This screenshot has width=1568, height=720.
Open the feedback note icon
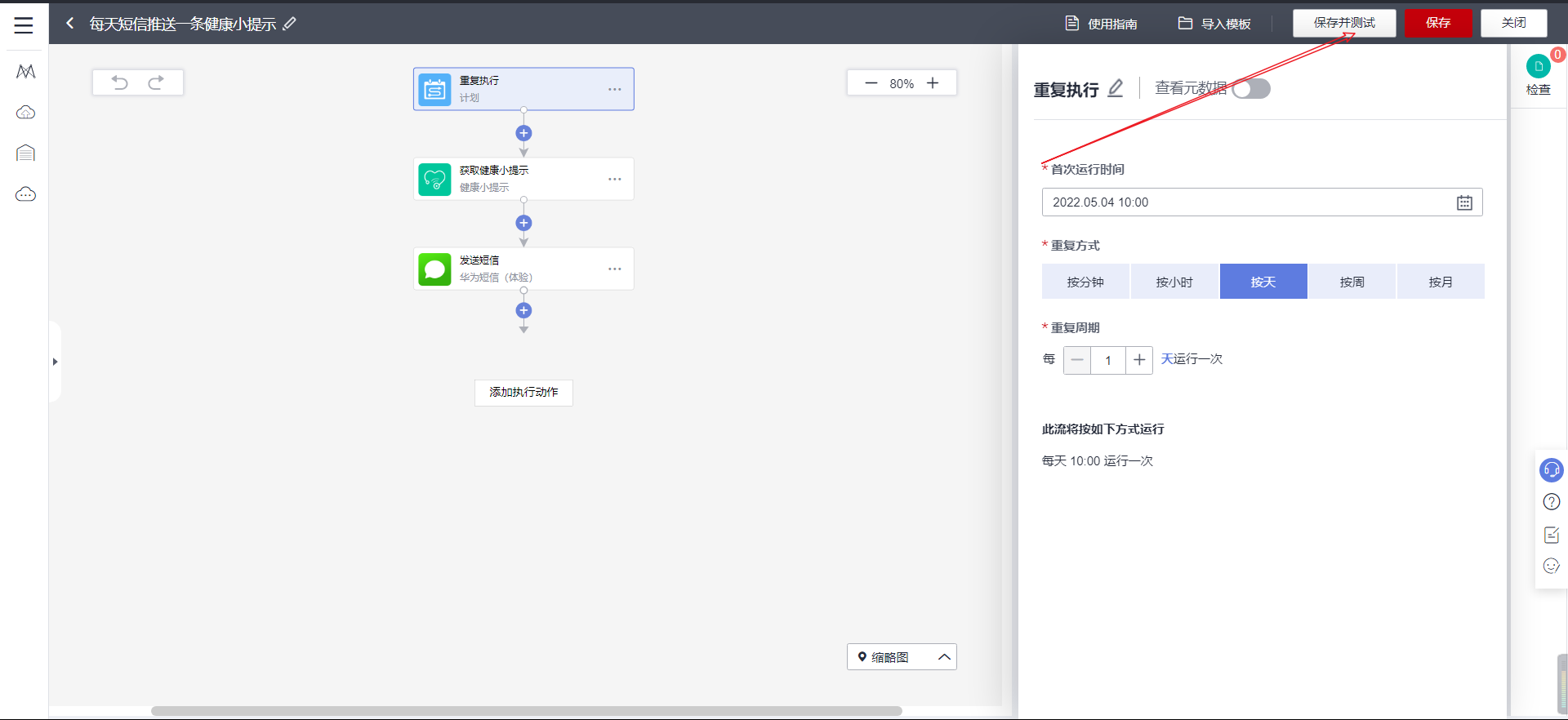1552,535
